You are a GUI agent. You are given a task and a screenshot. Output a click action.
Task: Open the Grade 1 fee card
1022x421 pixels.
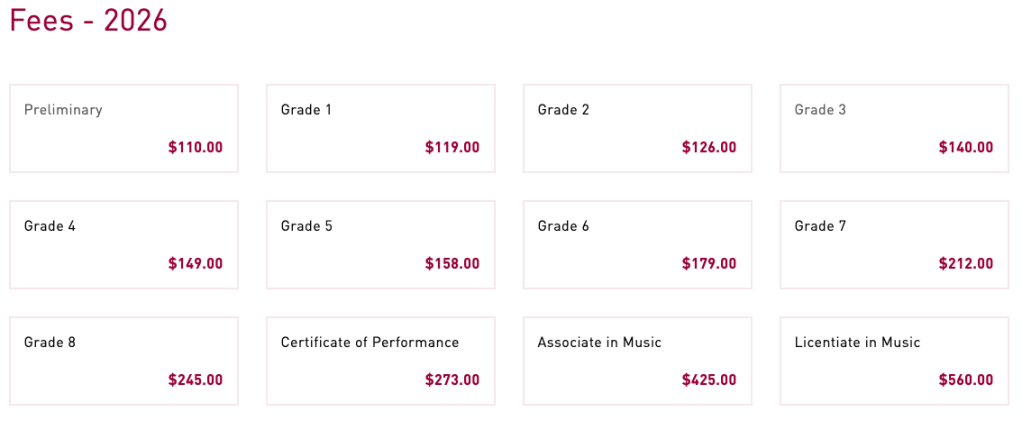pyautogui.click(x=380, y=128)
